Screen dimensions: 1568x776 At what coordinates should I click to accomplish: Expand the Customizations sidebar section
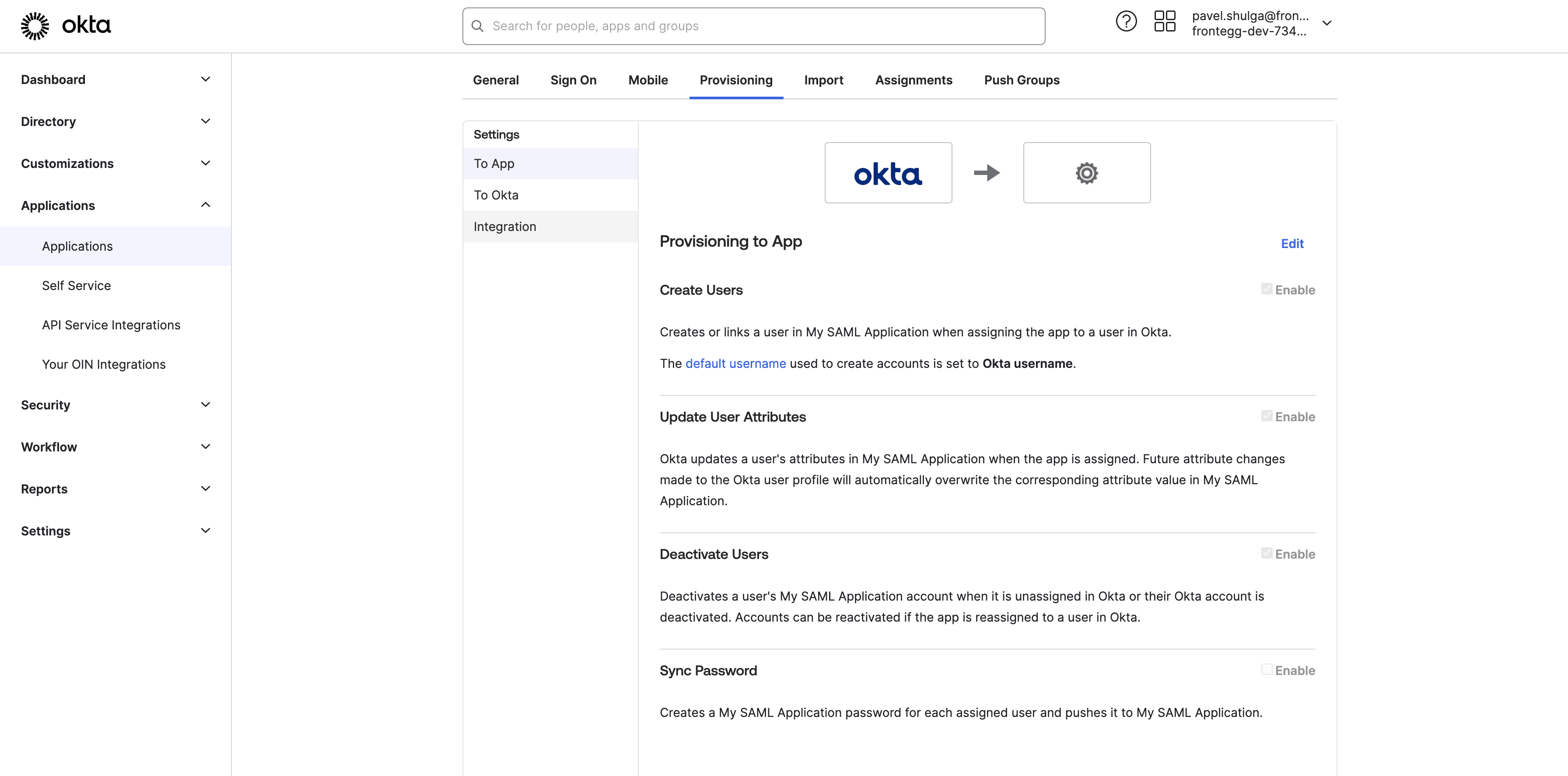pos(115,164)
